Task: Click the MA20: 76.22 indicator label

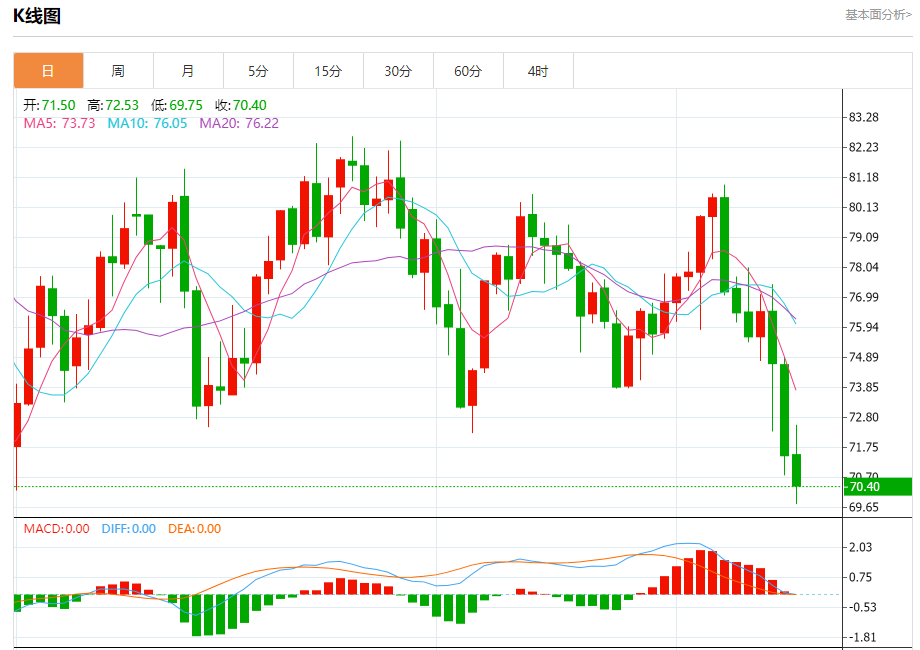Action: coord(239,123)
